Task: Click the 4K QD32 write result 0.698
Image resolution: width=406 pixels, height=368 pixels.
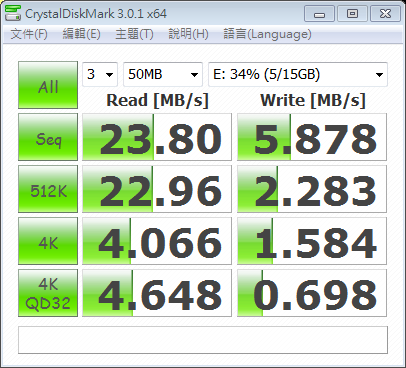Action: click(x=312, y=293)
